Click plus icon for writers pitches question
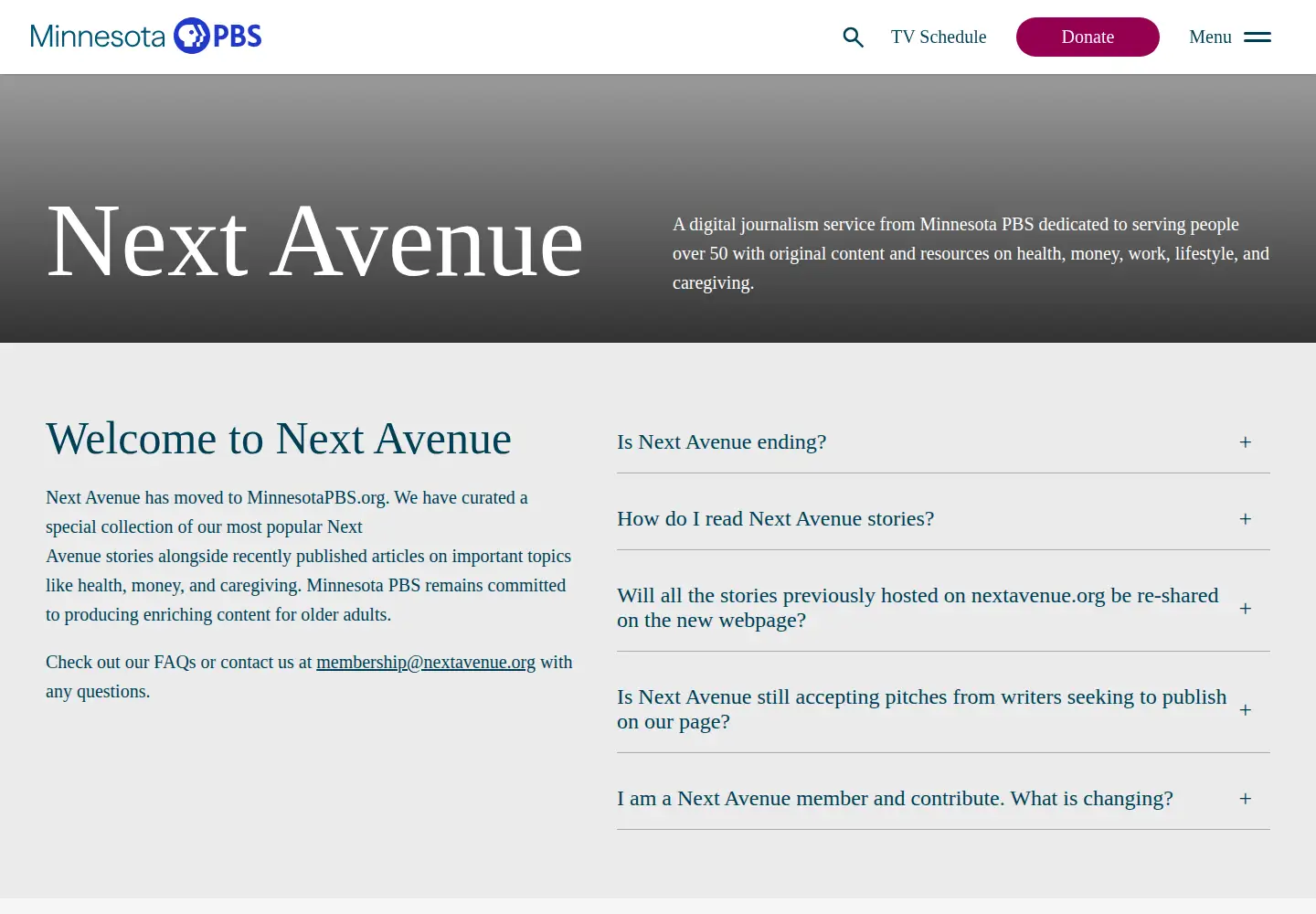Image resolution: width=1316 pixels, height=914 pixels. pos(1245,709)
